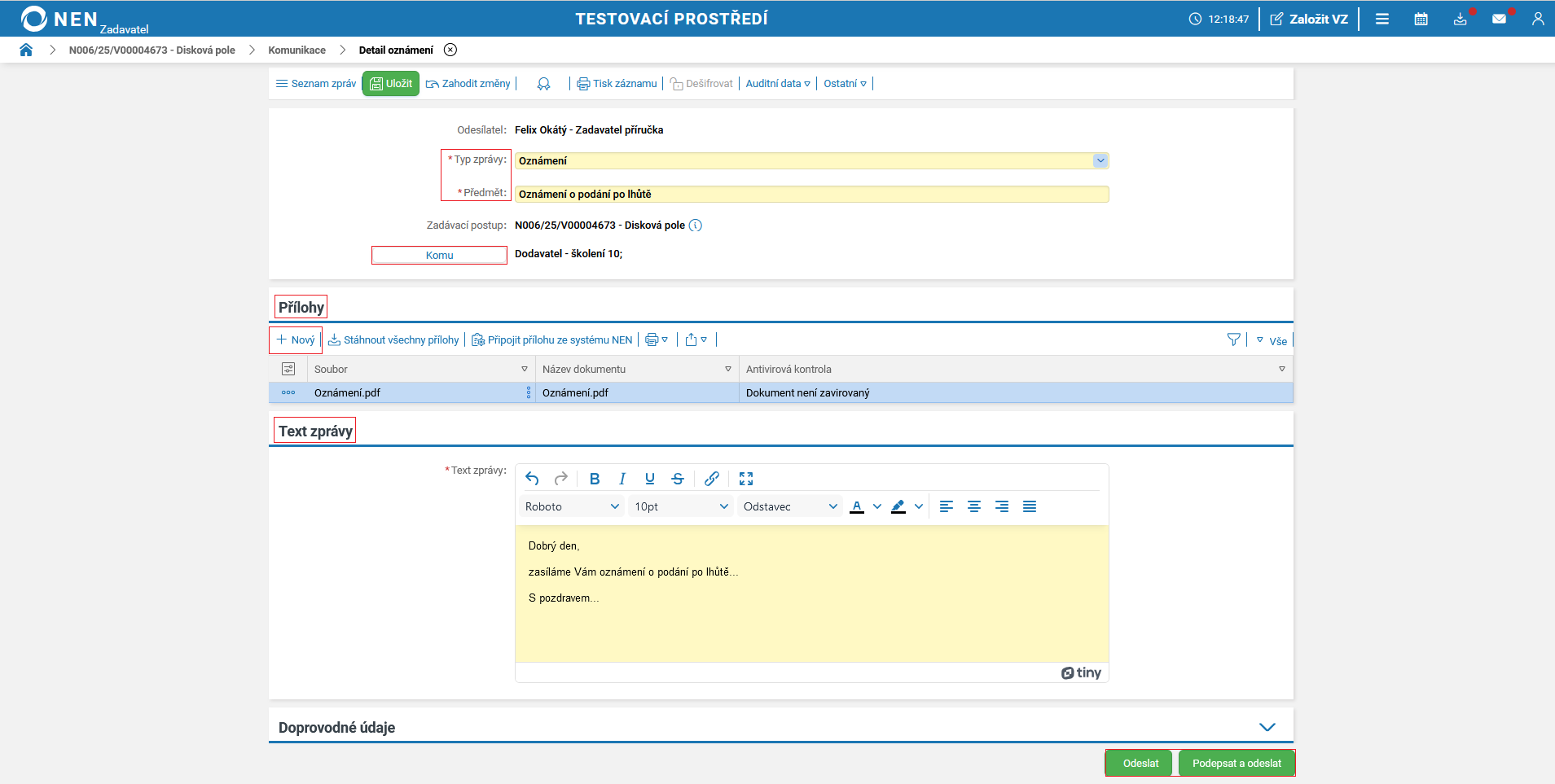Click the insert link icon in editor
Screen dimensions: 1555x784
711,479
